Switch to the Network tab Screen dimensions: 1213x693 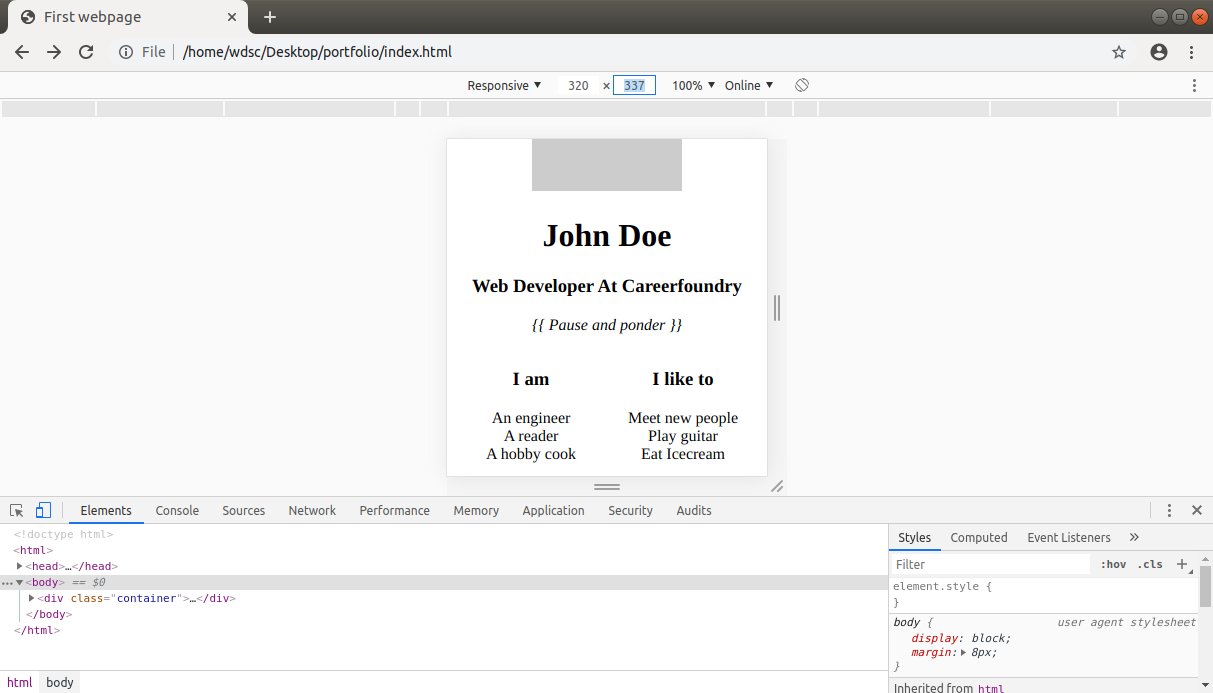point(312,510)
